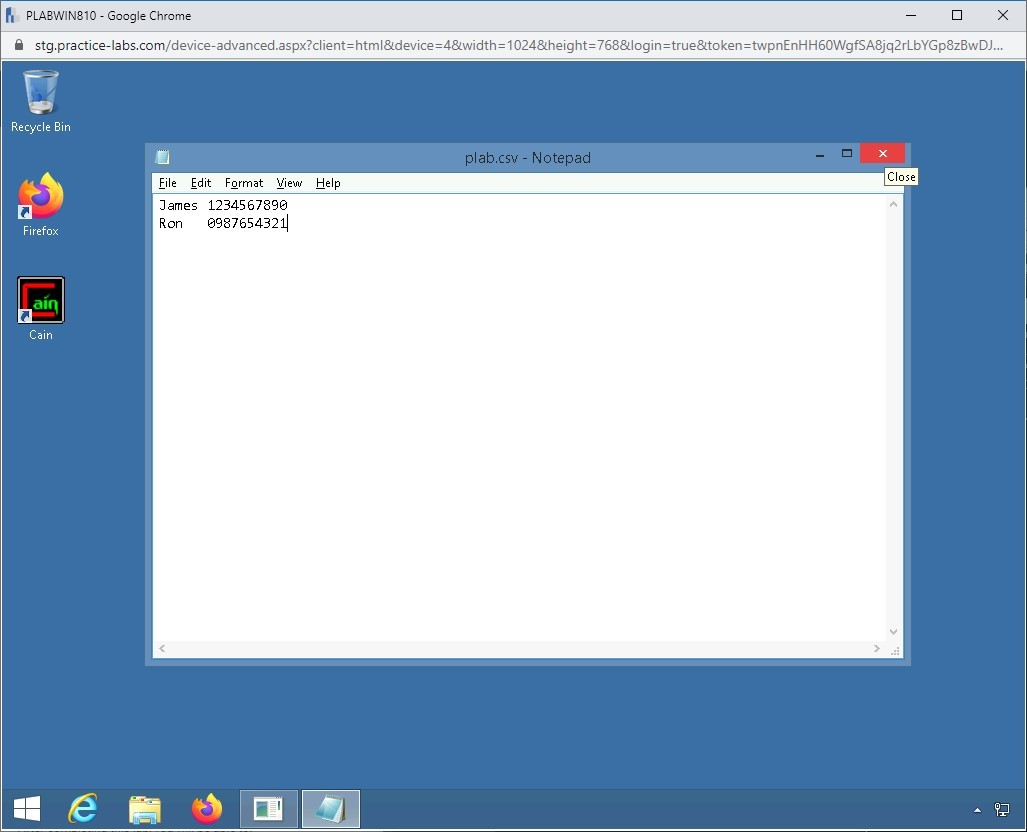Launch Internet Explorer from the taskbar
Screen dimensions: 1027x832
(83, 808)
